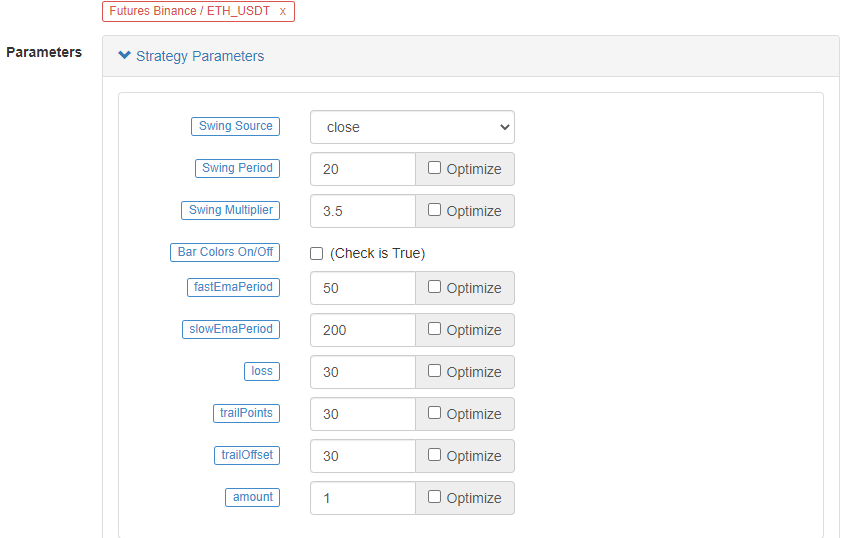Image resolution: width=850 pixels, height=538 pixels.
Task: Select the amount input field
Action: click(362, 498)
